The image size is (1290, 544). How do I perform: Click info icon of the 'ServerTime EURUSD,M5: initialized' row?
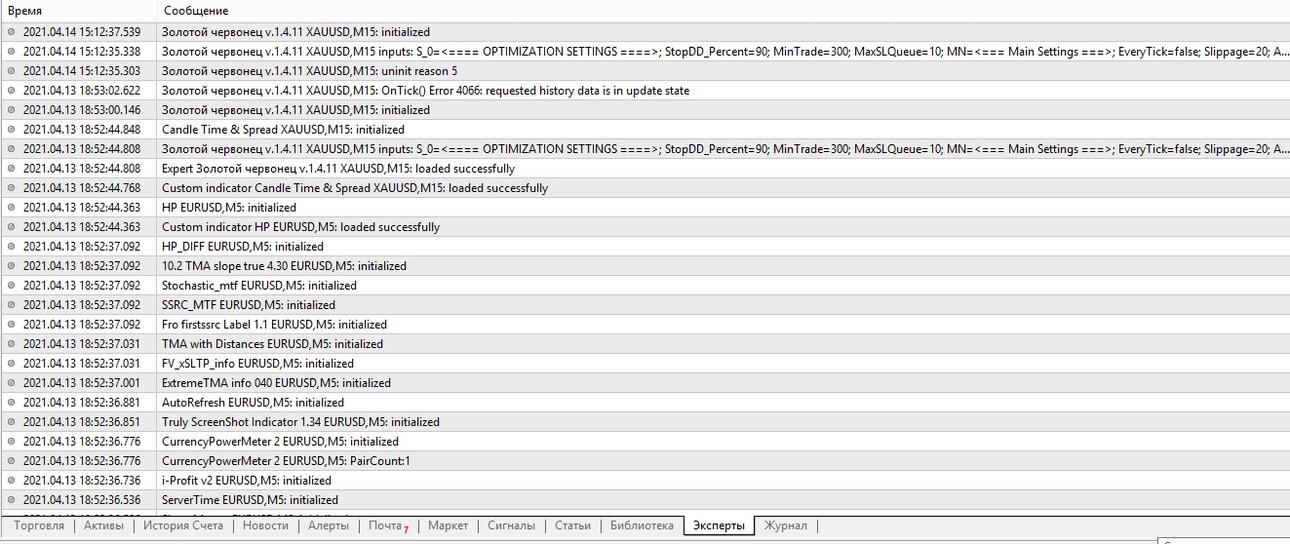click(x=11, y=499)
